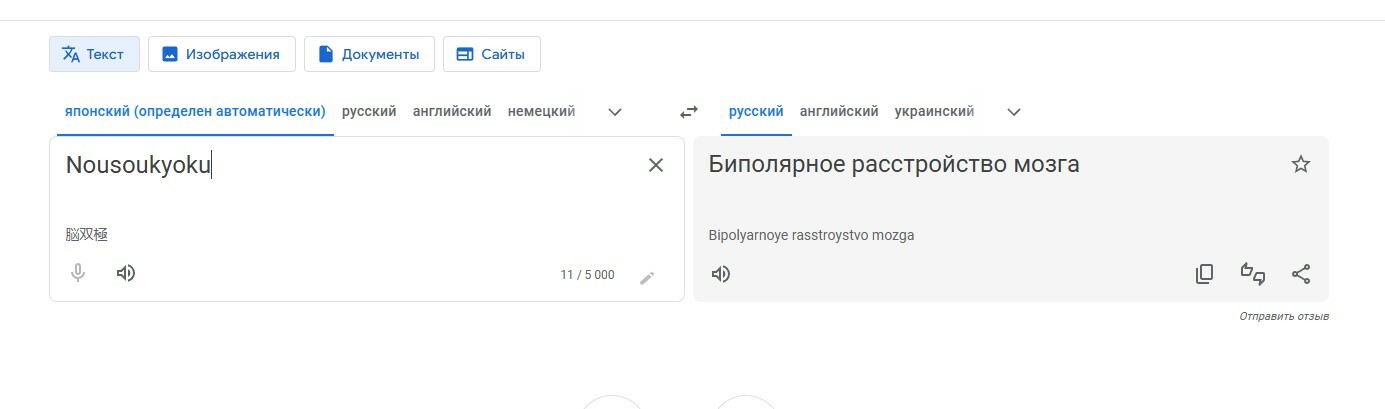Expand the target language list
The image size is (1385, 409).
1014,112
